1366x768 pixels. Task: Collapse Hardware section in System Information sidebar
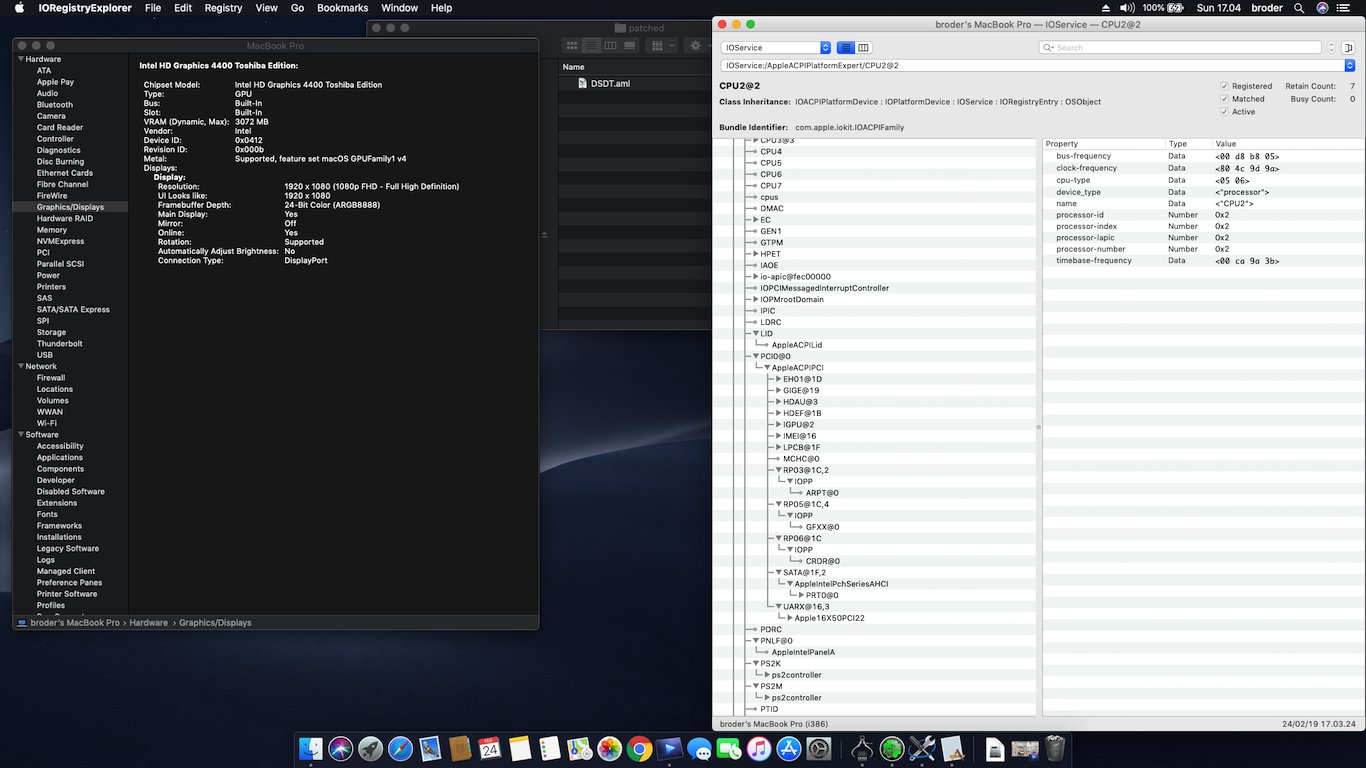coord(20,59)
